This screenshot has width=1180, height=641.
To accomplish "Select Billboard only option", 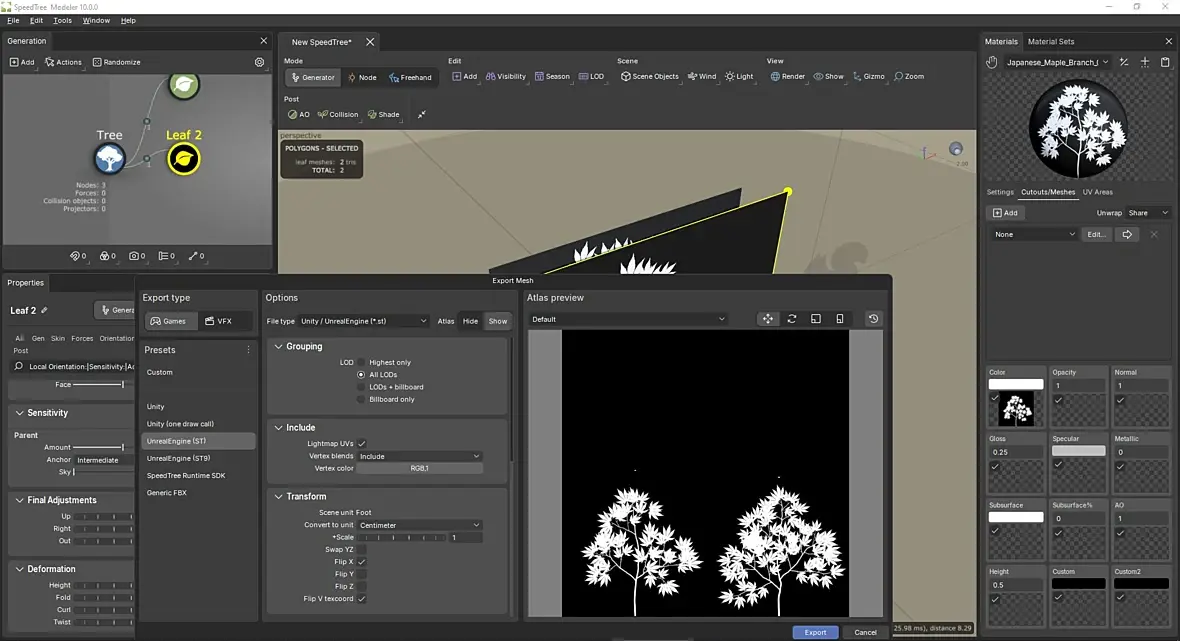I will (x=361, y=399).
